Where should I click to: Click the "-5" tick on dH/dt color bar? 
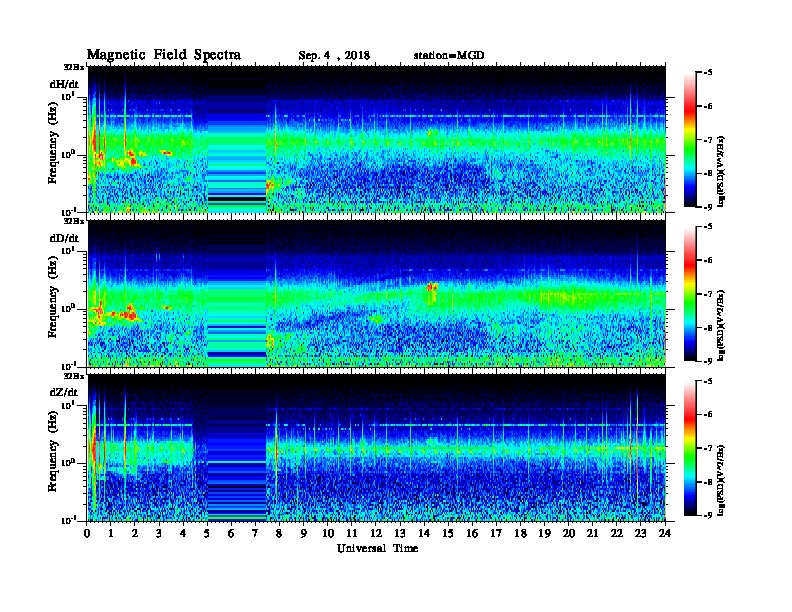click(x=707, y=73)
